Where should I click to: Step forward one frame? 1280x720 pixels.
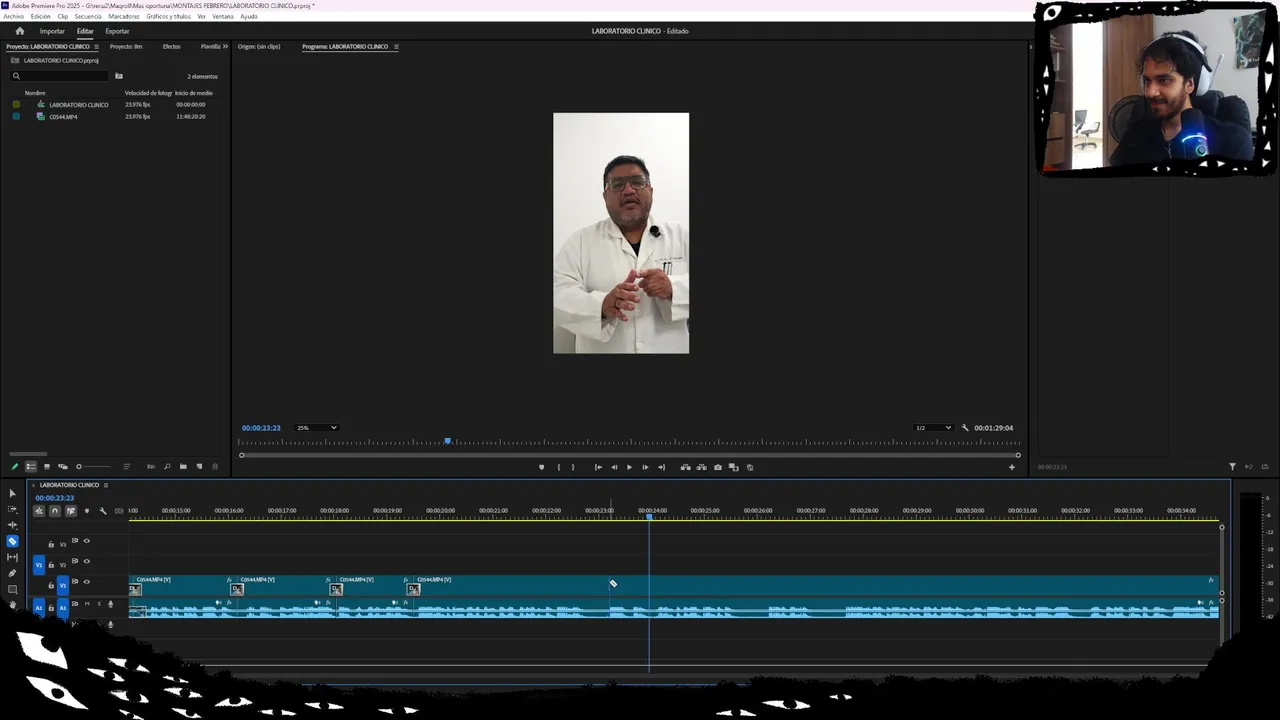pos(645,467)
